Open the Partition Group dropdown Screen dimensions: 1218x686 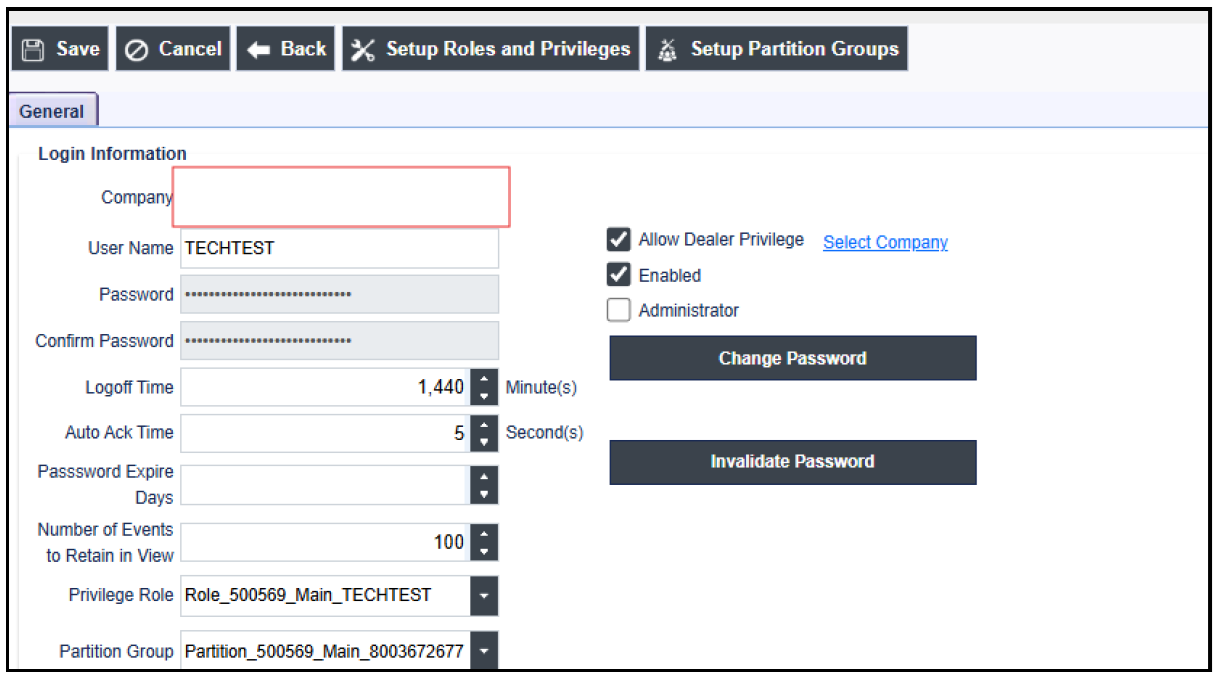click(484, 652)
